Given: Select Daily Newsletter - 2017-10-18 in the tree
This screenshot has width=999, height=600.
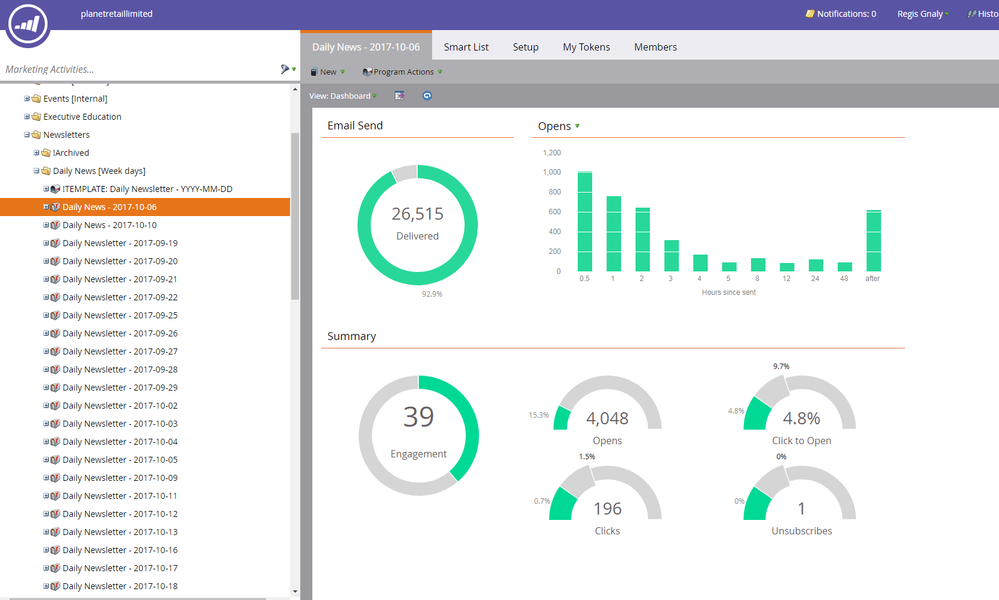Looking at the screenshot, I should coord(120,586).
